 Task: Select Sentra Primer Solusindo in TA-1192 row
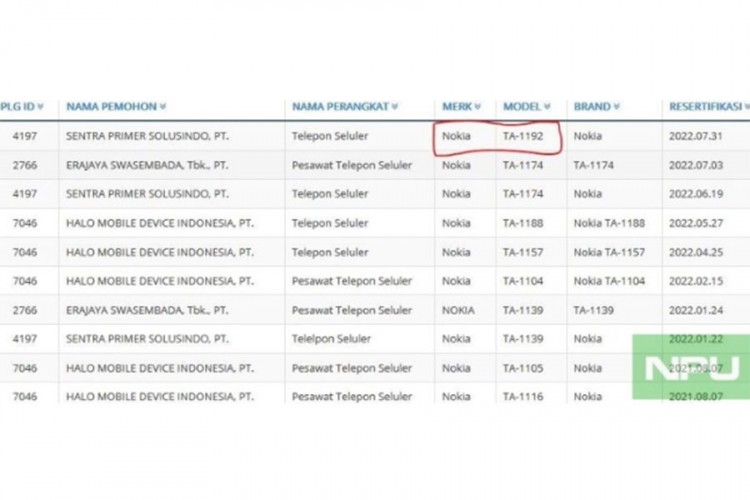click(x=147, y=136)
